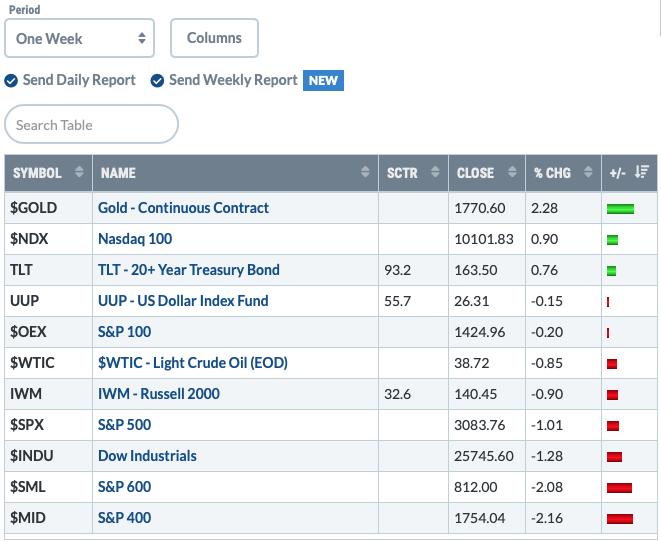661x542 pixels.
Task: Click the +/- descending sort icon
Action: [642, 172]
